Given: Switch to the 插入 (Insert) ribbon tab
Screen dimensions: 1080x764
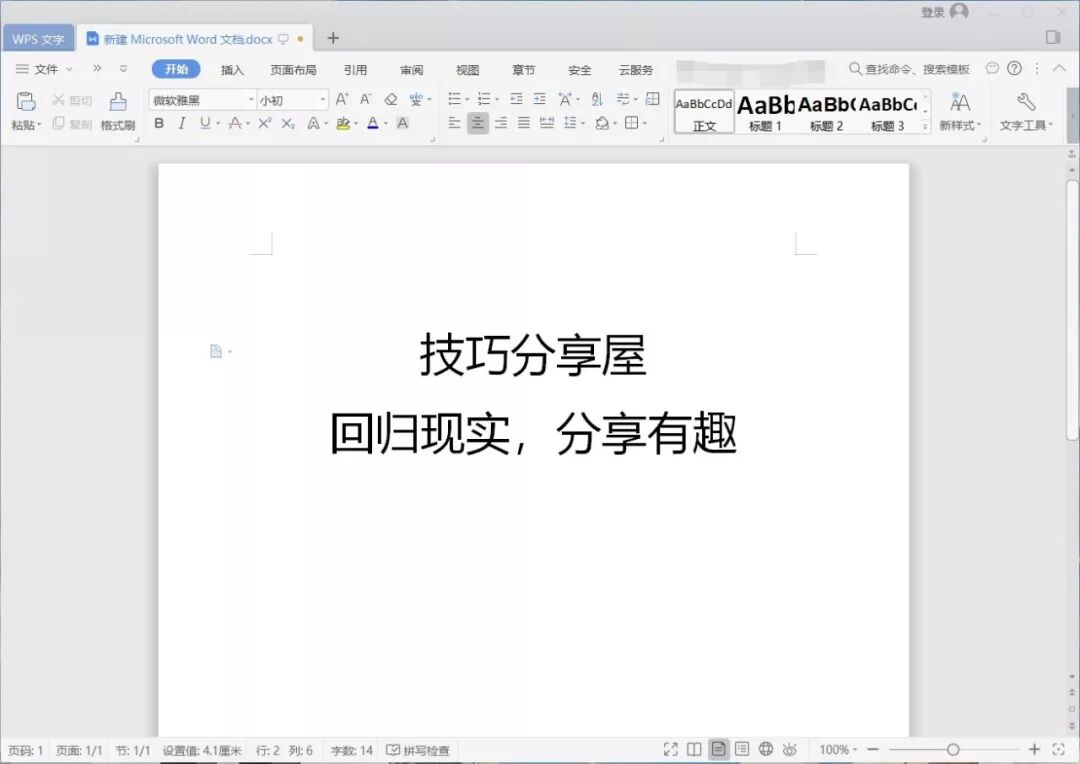Looking at the screenshot, I should tap(232, 69).
